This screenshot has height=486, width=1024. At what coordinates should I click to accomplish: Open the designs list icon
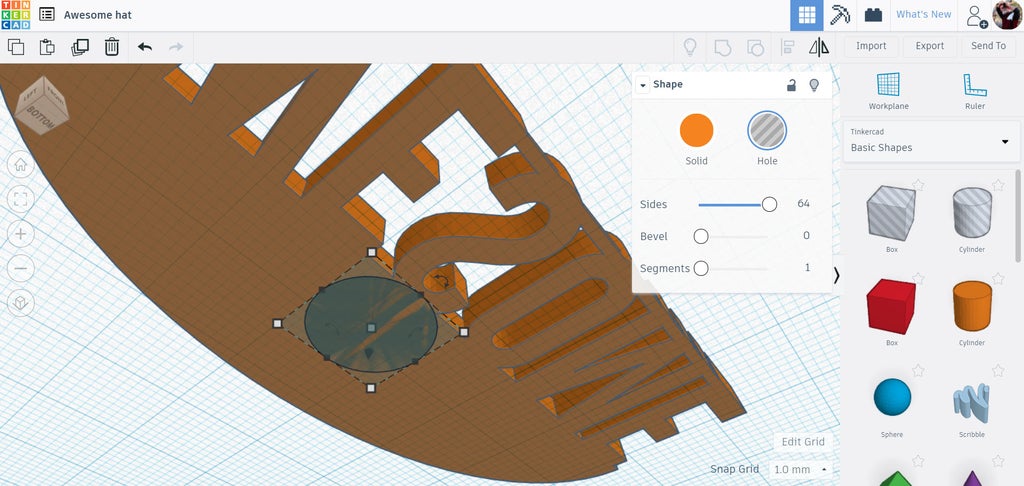click(x=46, y=14)
